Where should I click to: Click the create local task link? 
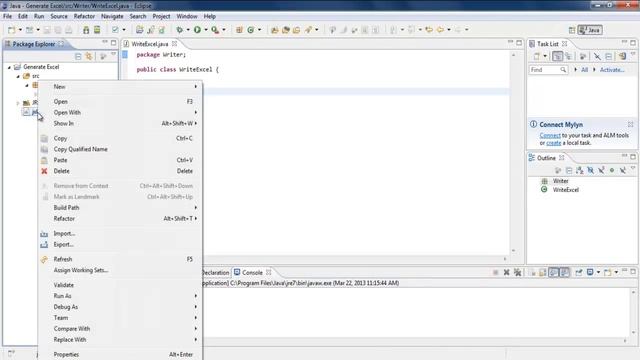[553, 143]
